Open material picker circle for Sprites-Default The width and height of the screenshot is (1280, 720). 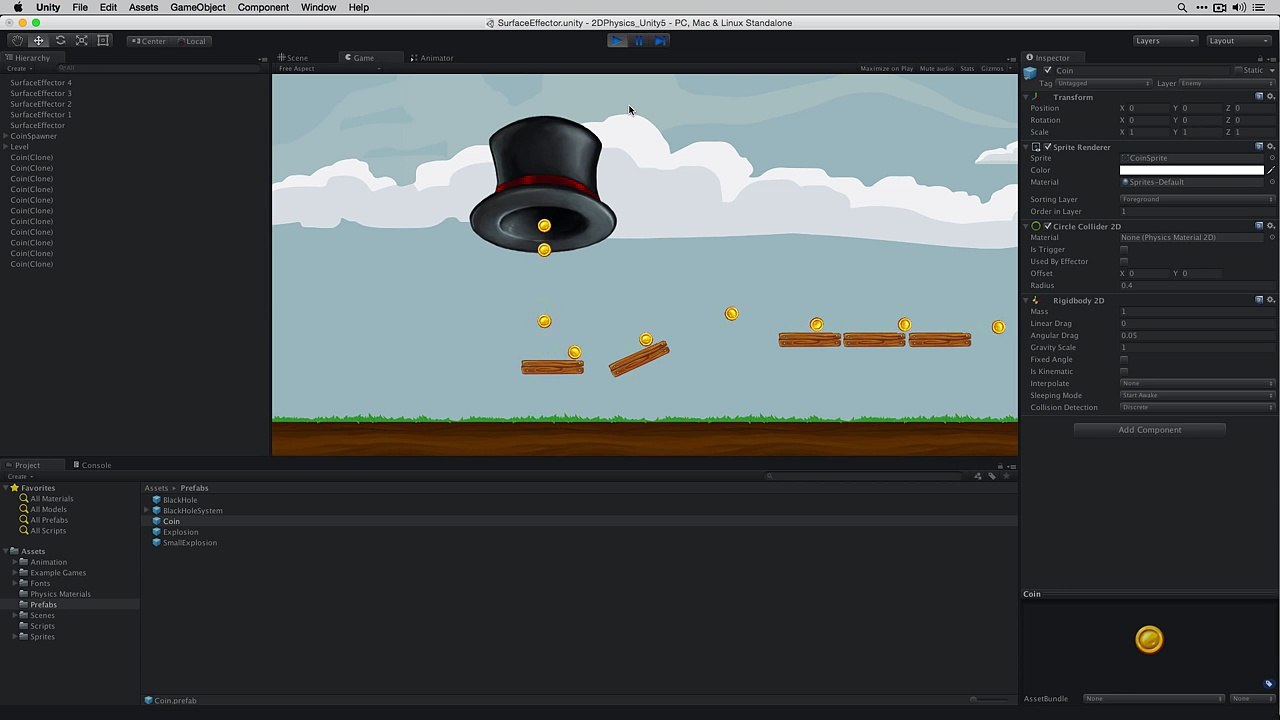(x=1272, y=182)
